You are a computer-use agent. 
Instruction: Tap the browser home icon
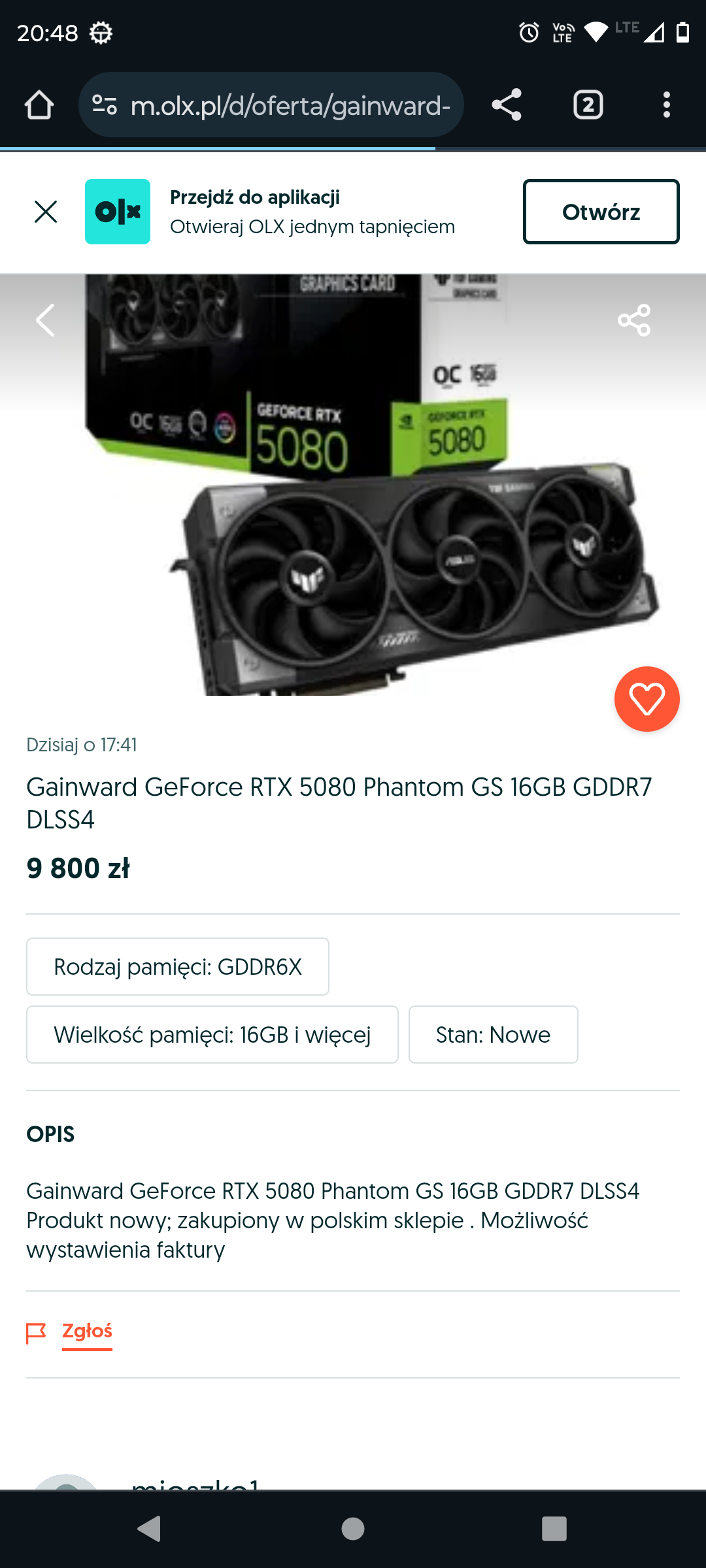point(39,105)
